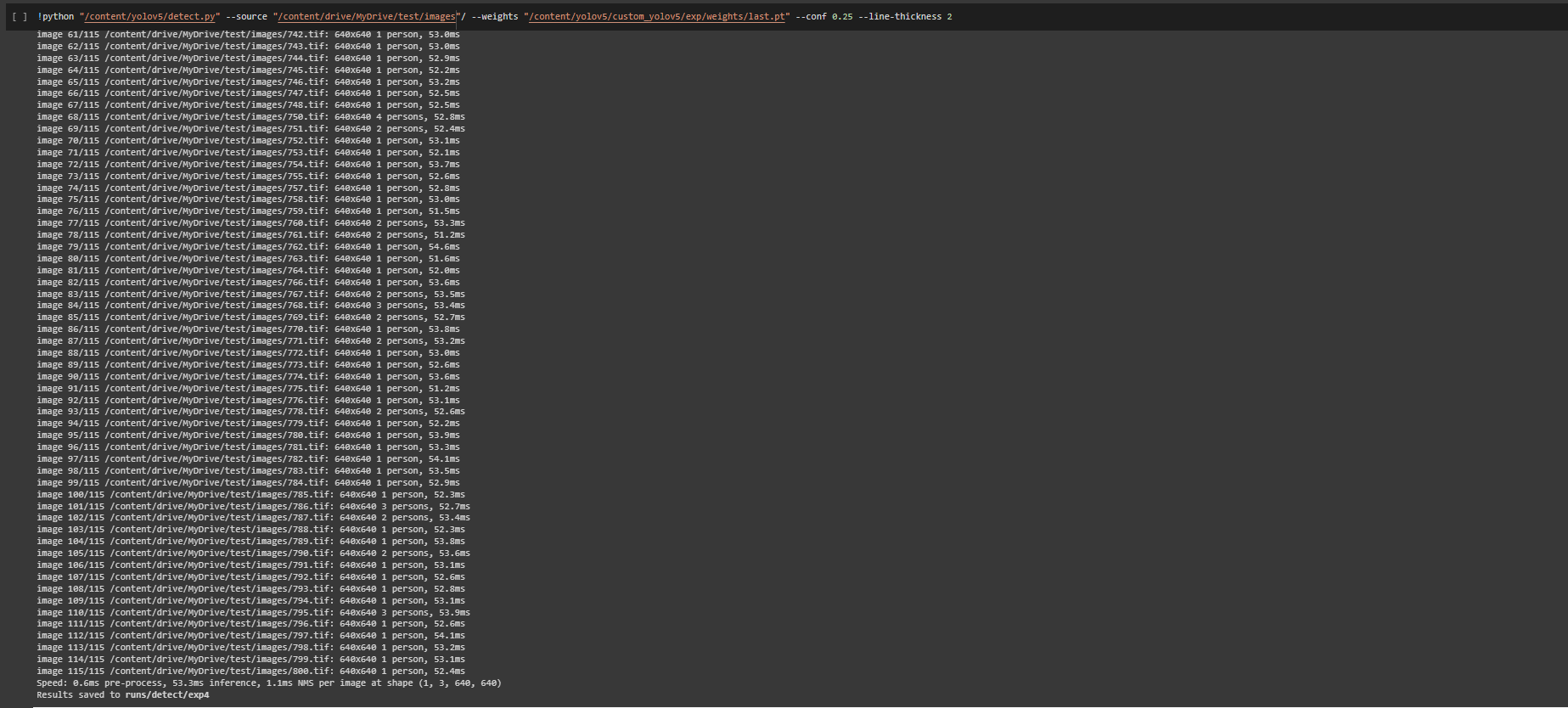
Task: Click the output line for 760.tif
Action: click(250, 223)
